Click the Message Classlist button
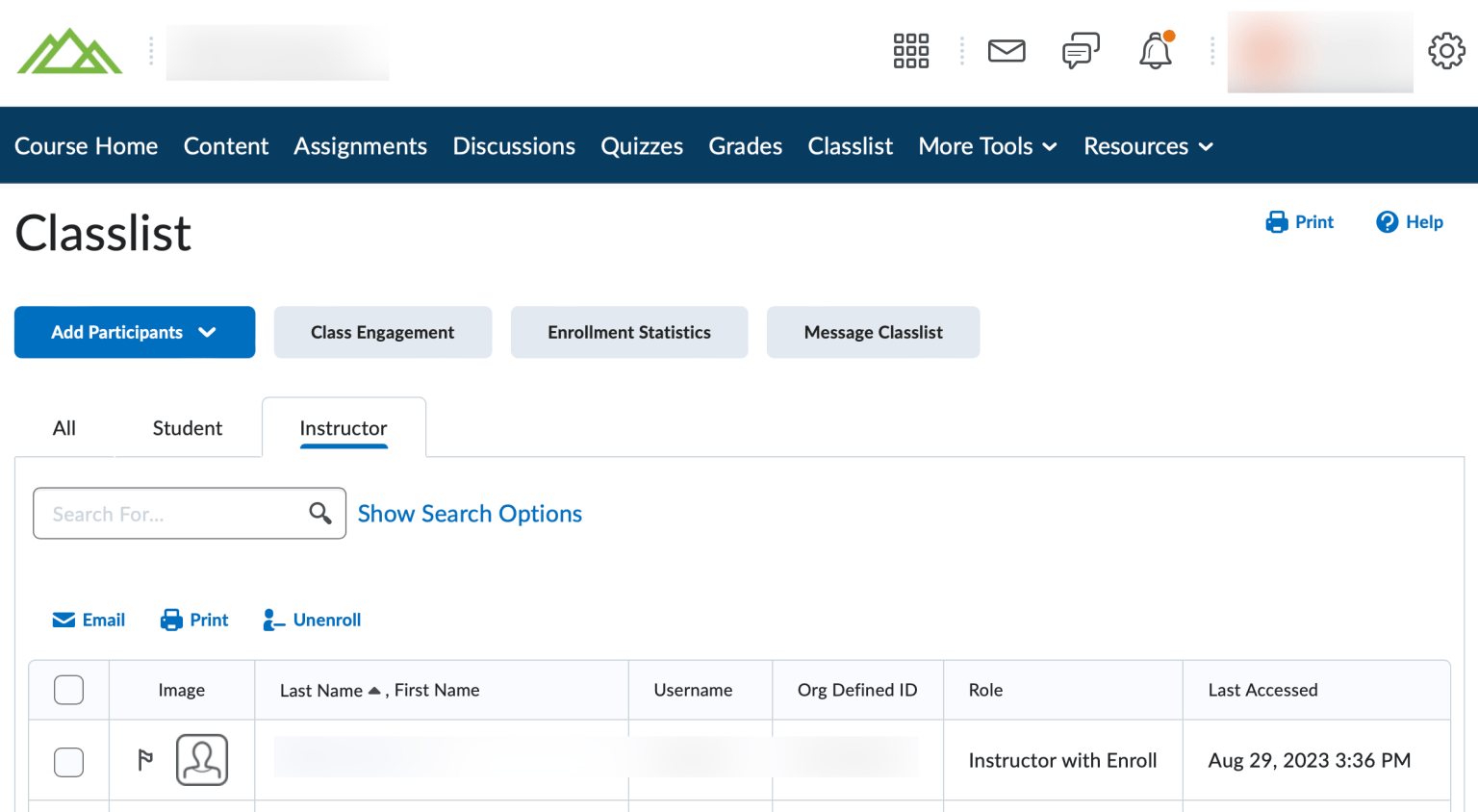This screenshot has width=1478, height=812. click(874, 332)
